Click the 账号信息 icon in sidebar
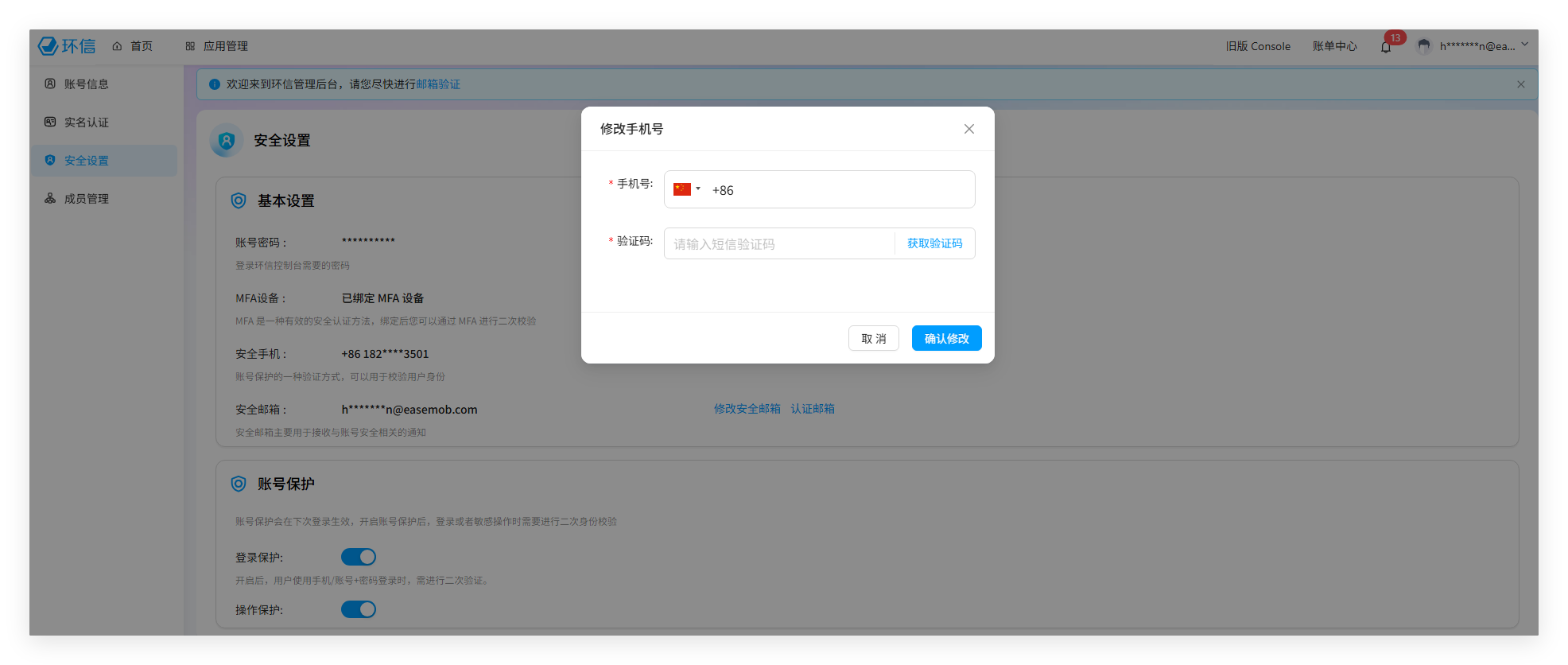Image resolution: width=1568 pixels, height=665 pixels. pyautogui.click(x=50, y=84)
